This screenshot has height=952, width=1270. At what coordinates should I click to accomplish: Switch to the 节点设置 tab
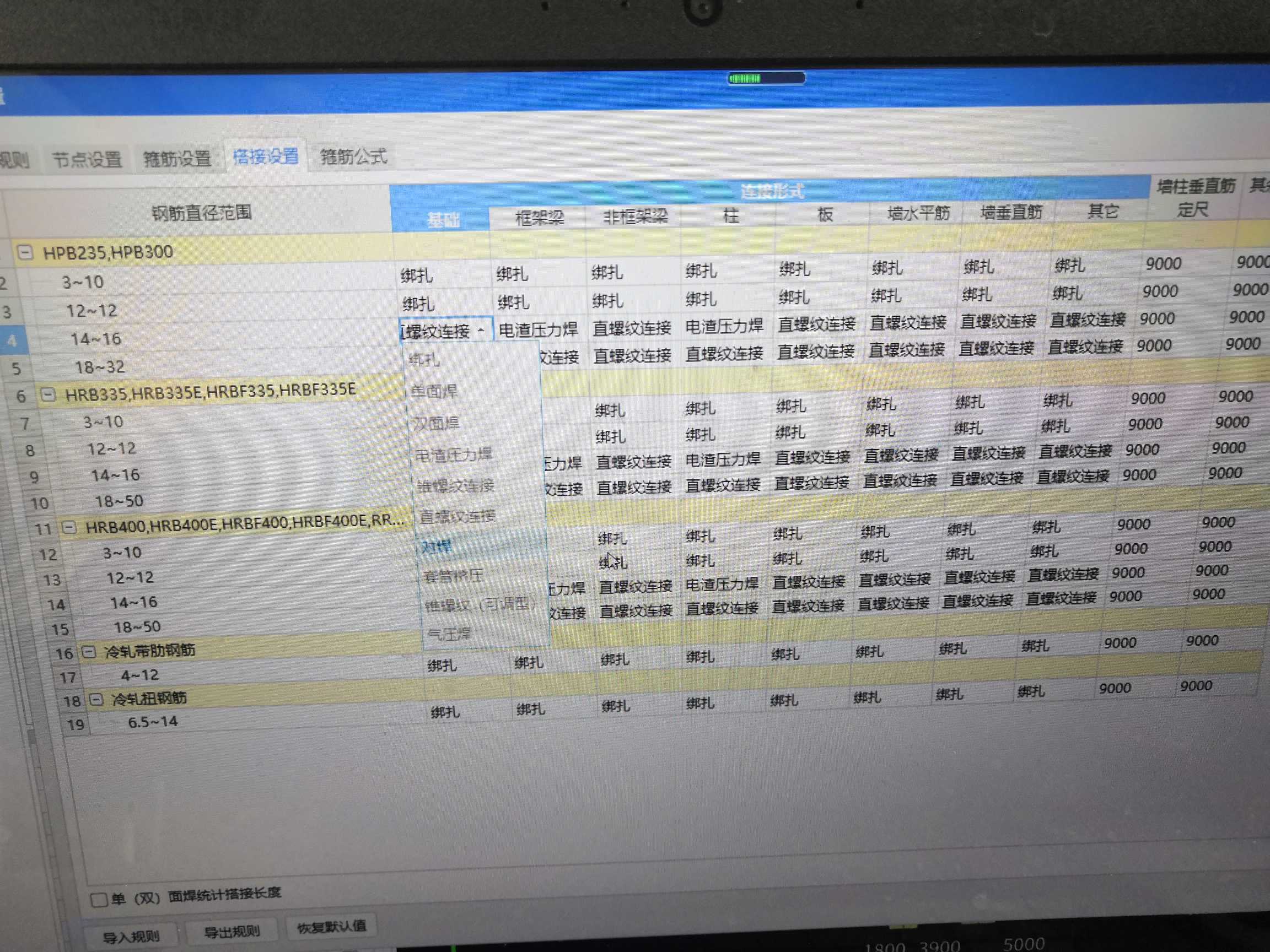(87, 159)
